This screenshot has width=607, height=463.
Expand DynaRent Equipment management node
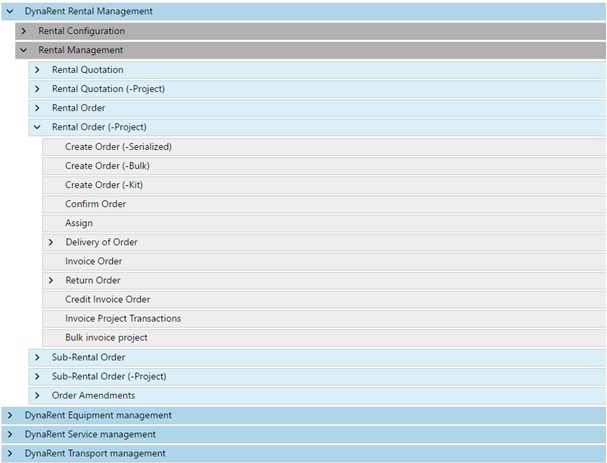click(x=9, y=415)
